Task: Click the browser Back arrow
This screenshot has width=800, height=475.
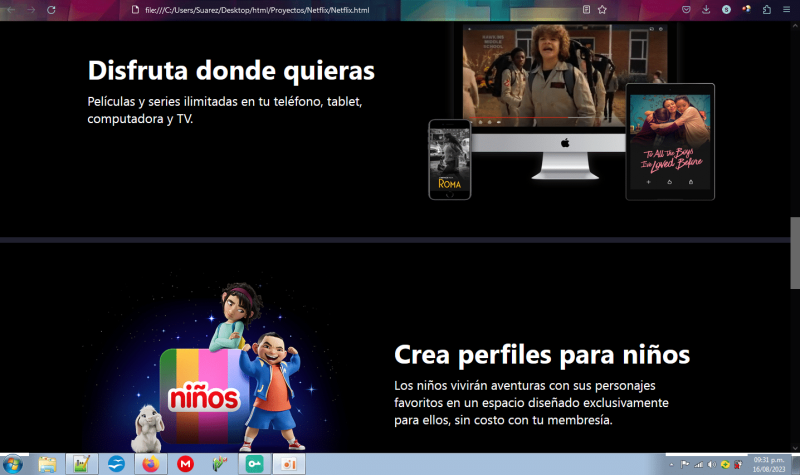Action: click(x=10, y=9)
